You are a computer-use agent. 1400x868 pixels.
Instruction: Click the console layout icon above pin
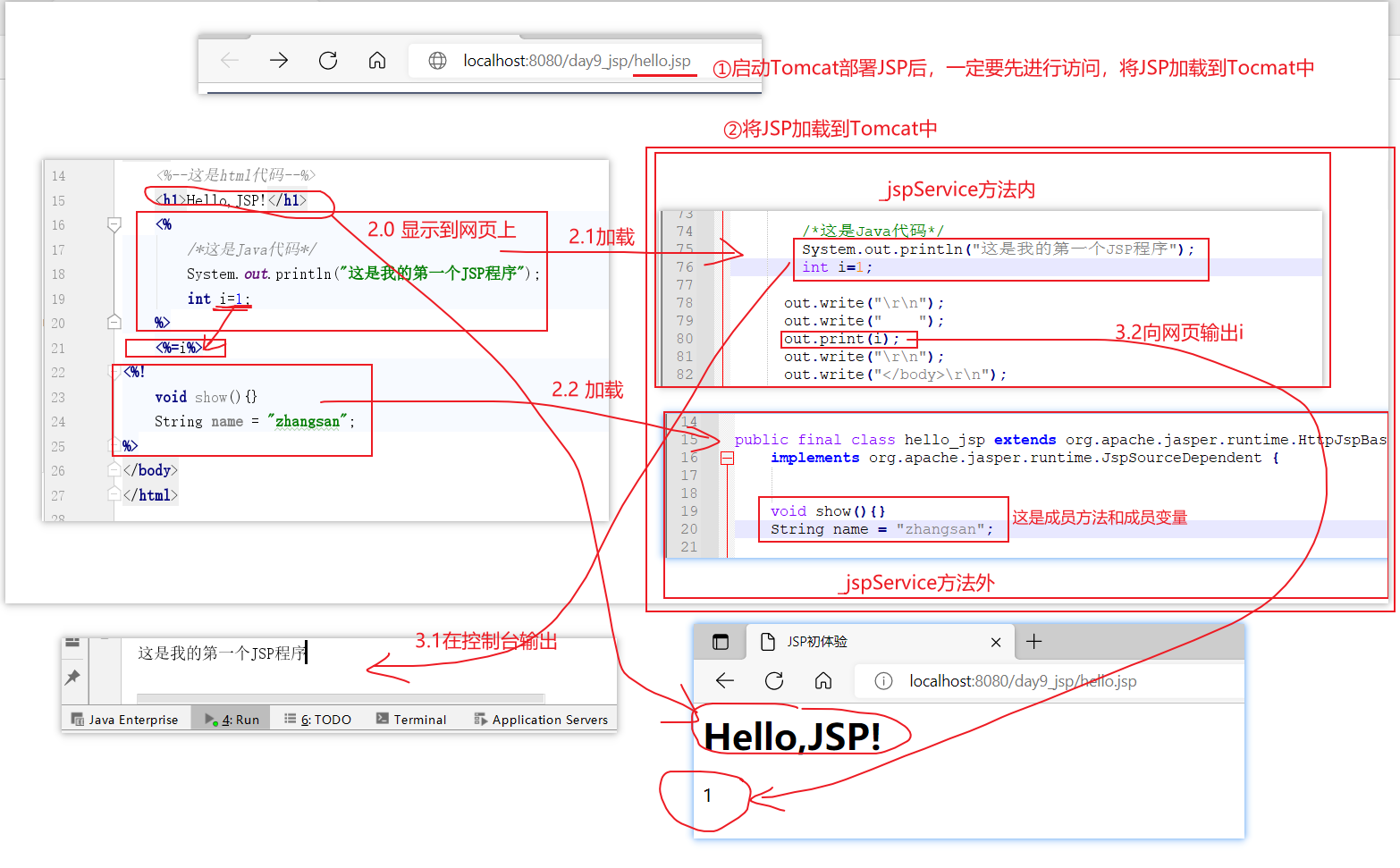(72, 642)
